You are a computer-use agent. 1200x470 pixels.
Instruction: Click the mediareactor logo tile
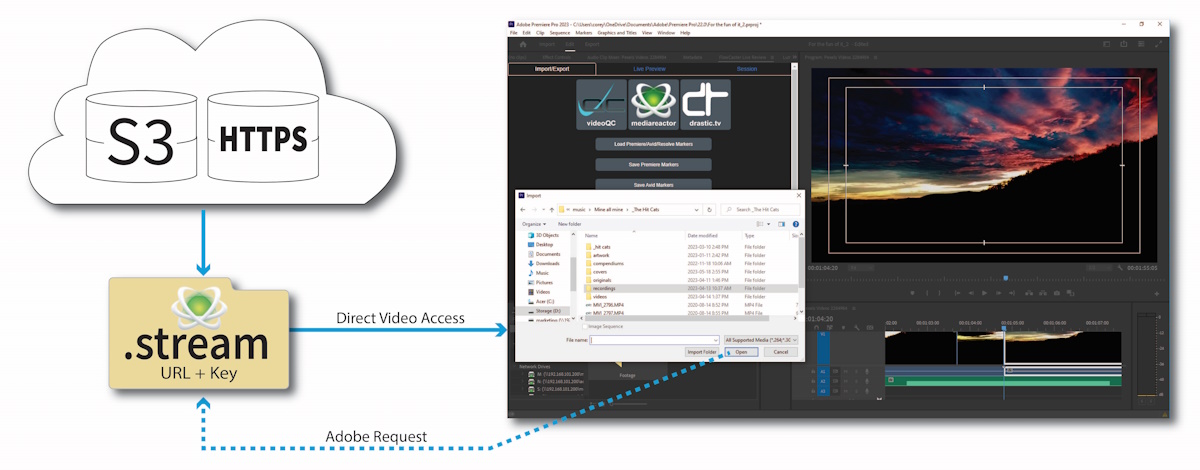click(653, 105)
